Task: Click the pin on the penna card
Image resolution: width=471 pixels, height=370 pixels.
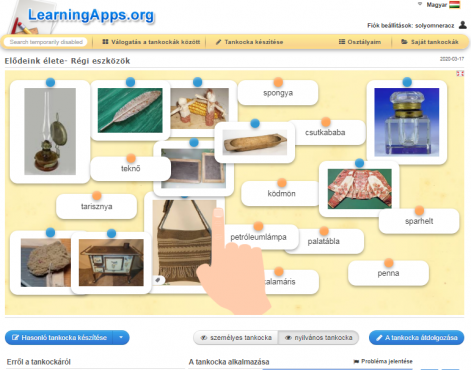Action: (388, 263)
